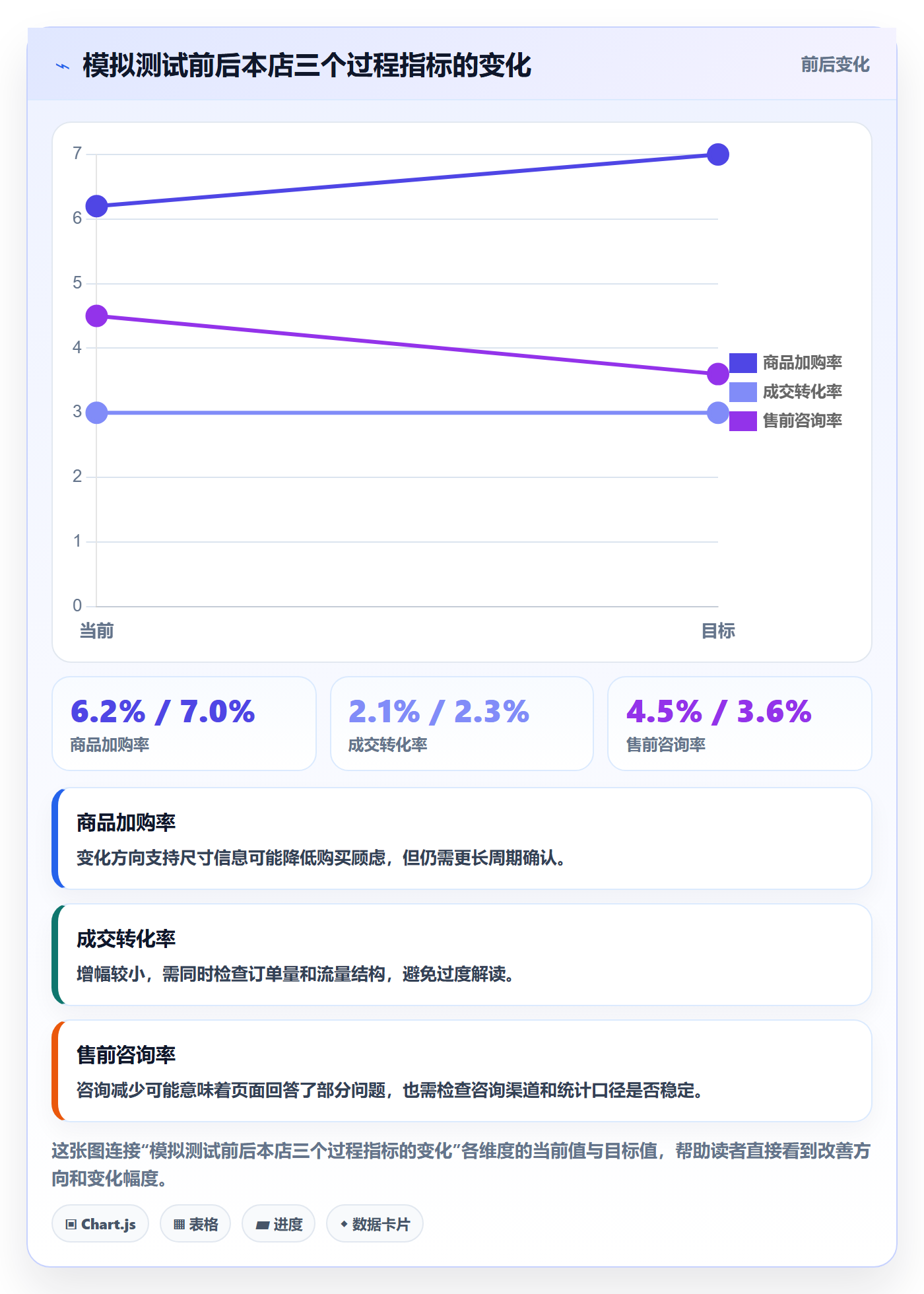Click the icon inside Chart.js chip
The height and width of the screenshot is (1294, 924).
pyautogui.click(x=71, y=1225)
